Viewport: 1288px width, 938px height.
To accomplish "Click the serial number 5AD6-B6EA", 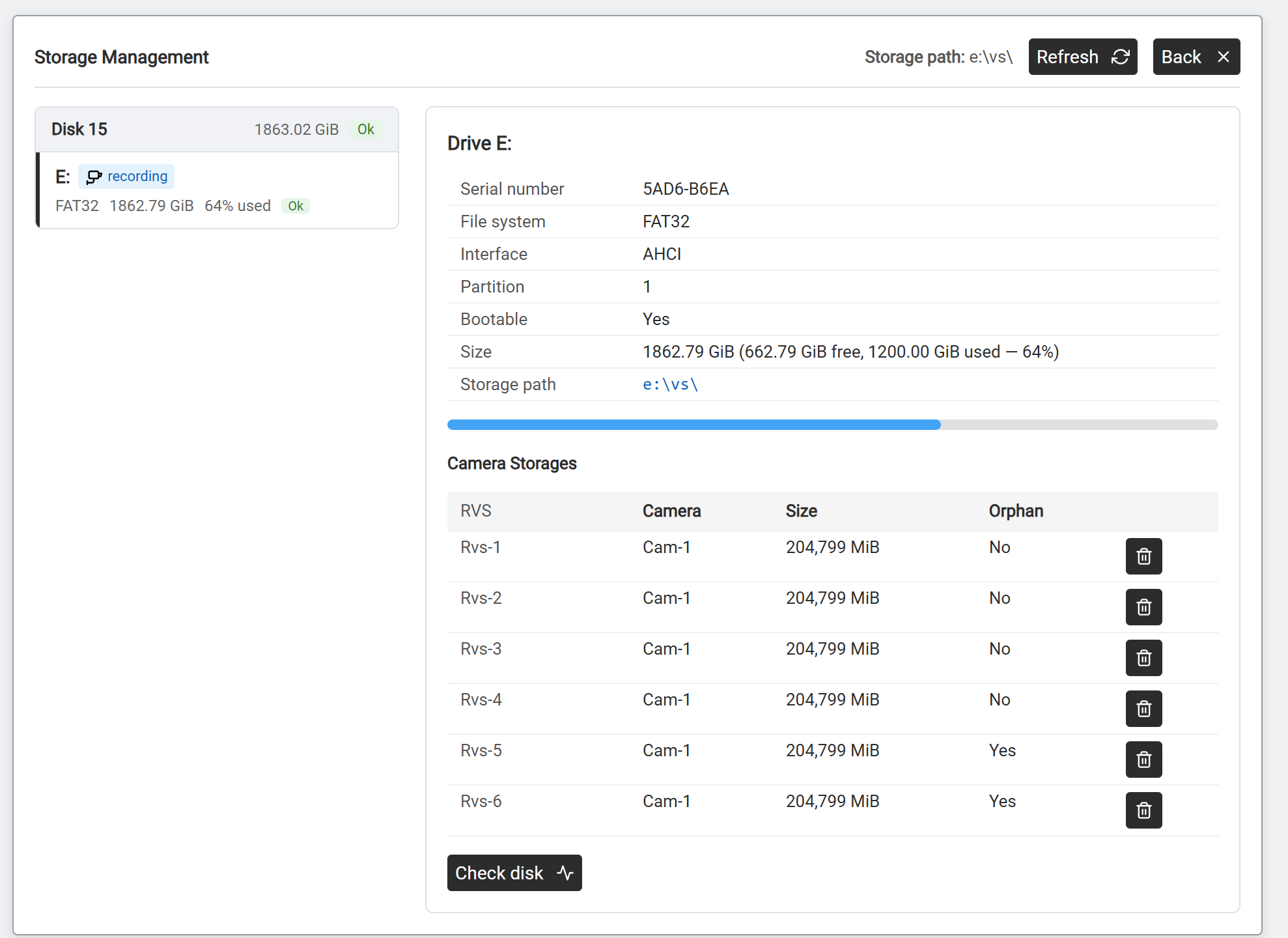I will (686, 189).
